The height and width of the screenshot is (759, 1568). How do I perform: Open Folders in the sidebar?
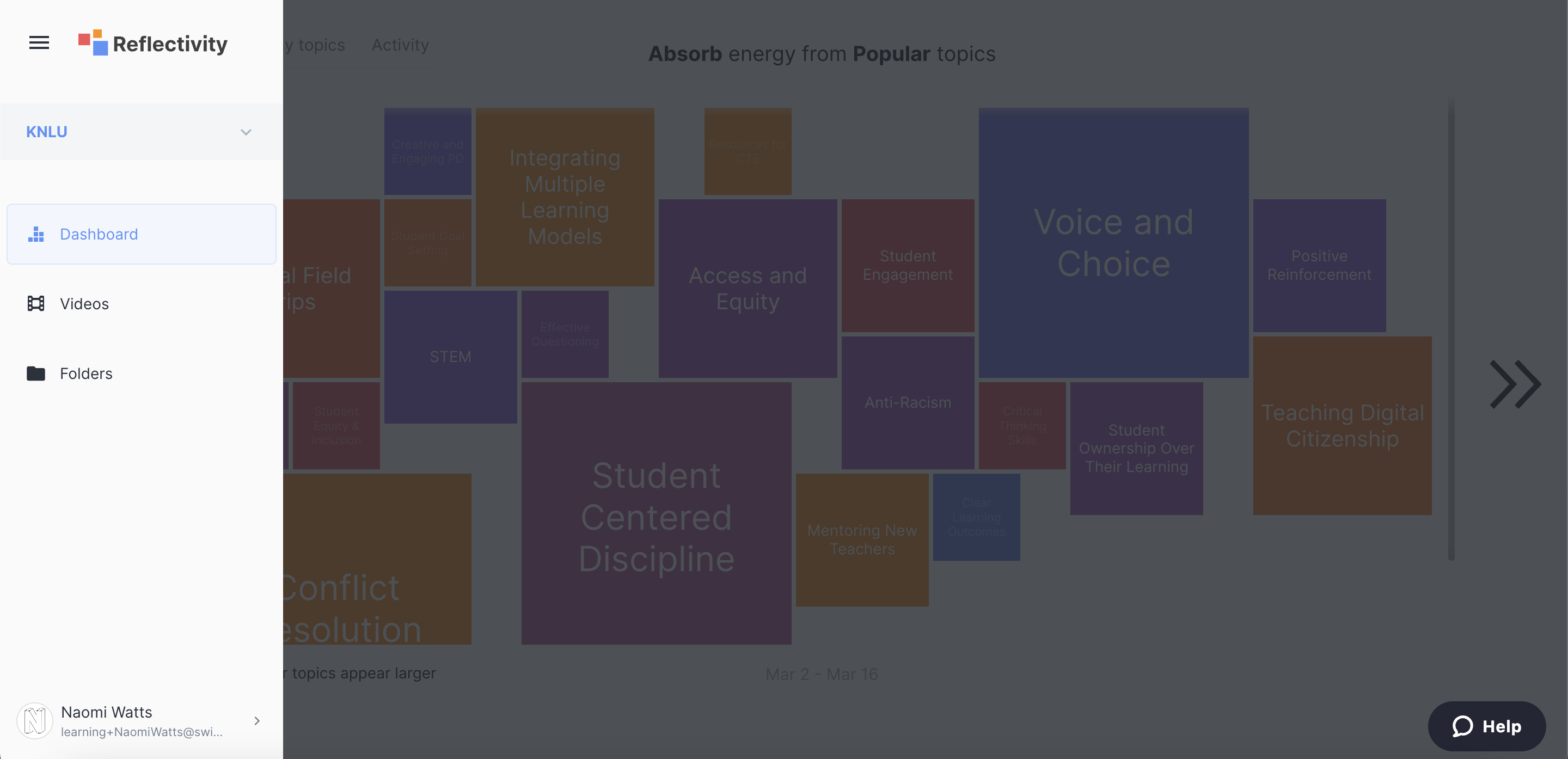86,373
